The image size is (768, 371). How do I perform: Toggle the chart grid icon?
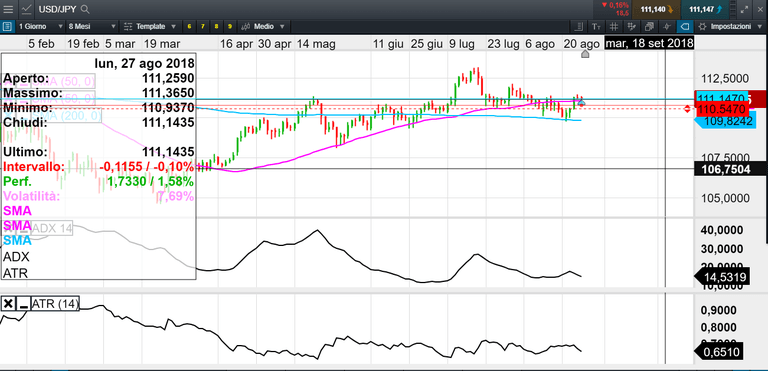614,26
